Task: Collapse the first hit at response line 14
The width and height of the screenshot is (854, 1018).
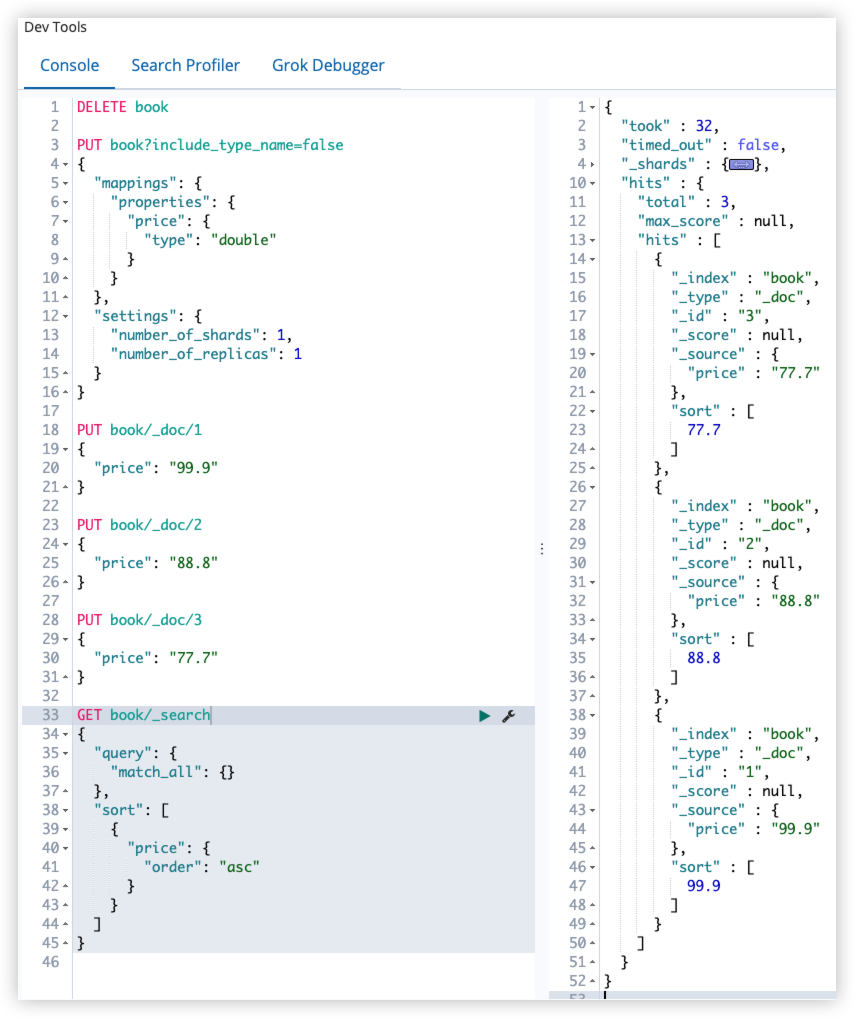Action: coord(592,259)
